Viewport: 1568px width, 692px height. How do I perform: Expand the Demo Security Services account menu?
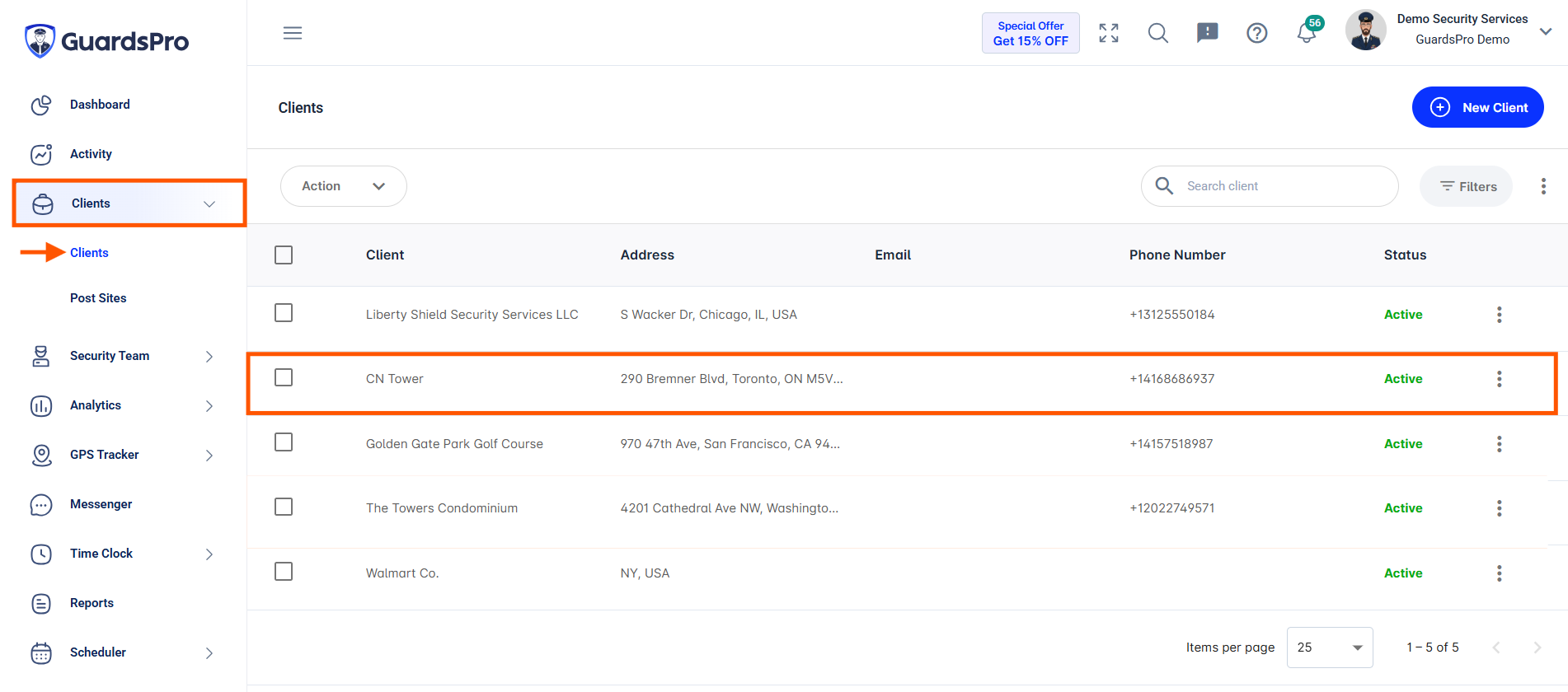coord(1546,31)
